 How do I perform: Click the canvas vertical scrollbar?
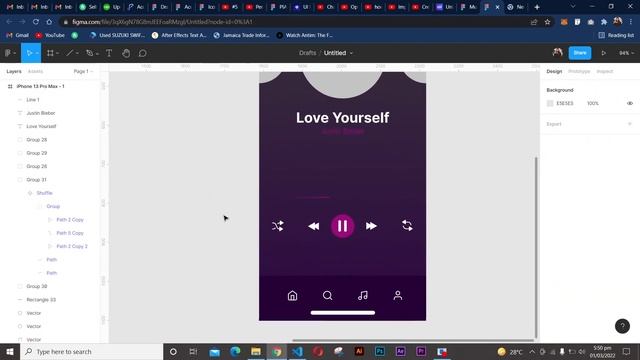(x=536, y=247)
